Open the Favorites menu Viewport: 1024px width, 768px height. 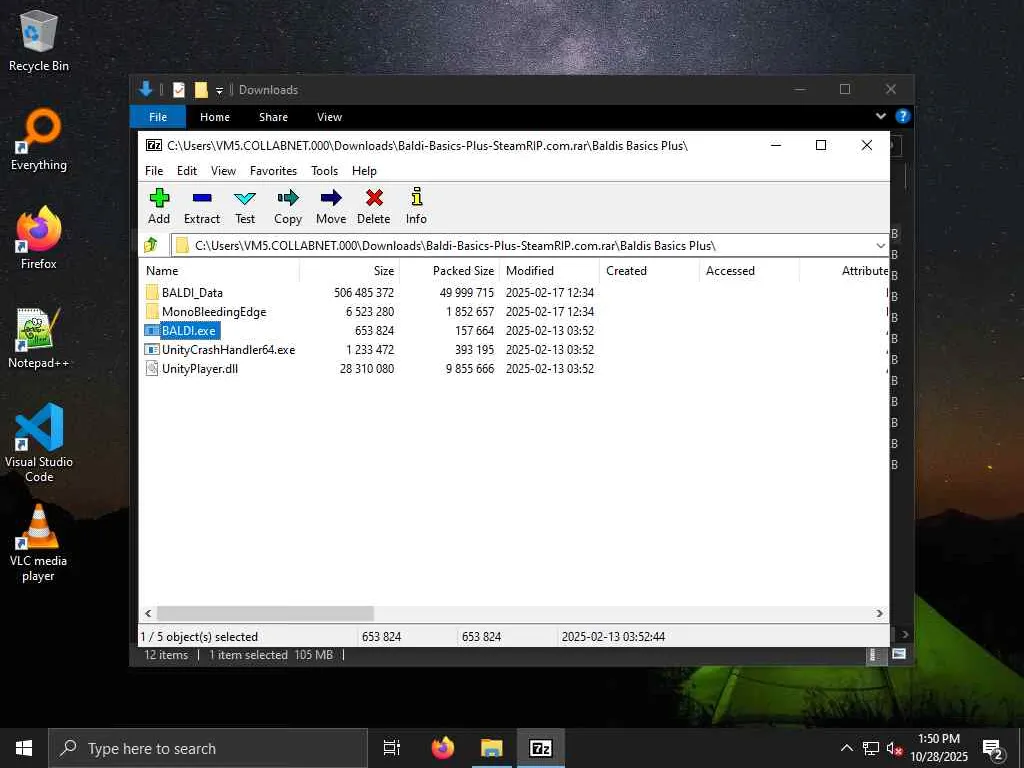click(x=273, y=170)
